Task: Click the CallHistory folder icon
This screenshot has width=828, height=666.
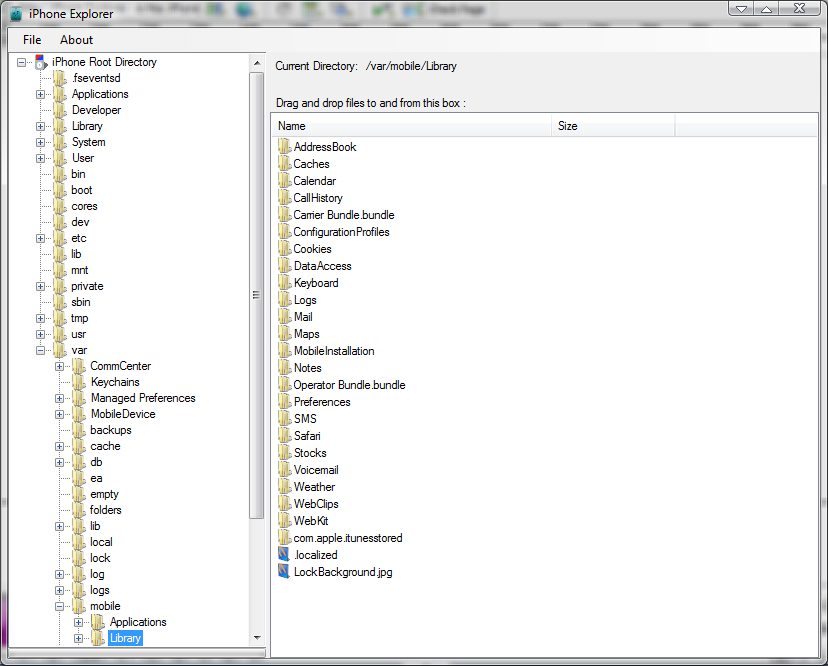Action: [x=285, y=197]
